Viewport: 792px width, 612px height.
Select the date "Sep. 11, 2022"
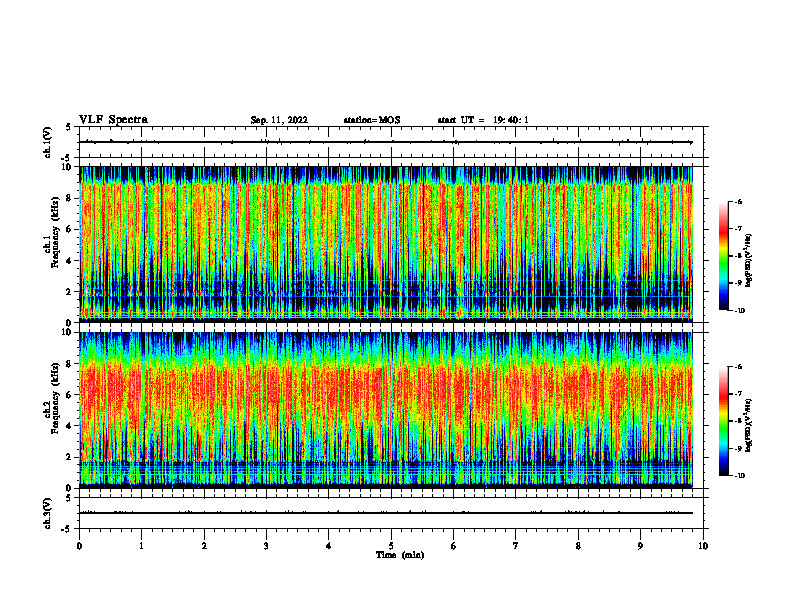pyautogui.click(x=279, y=120)
